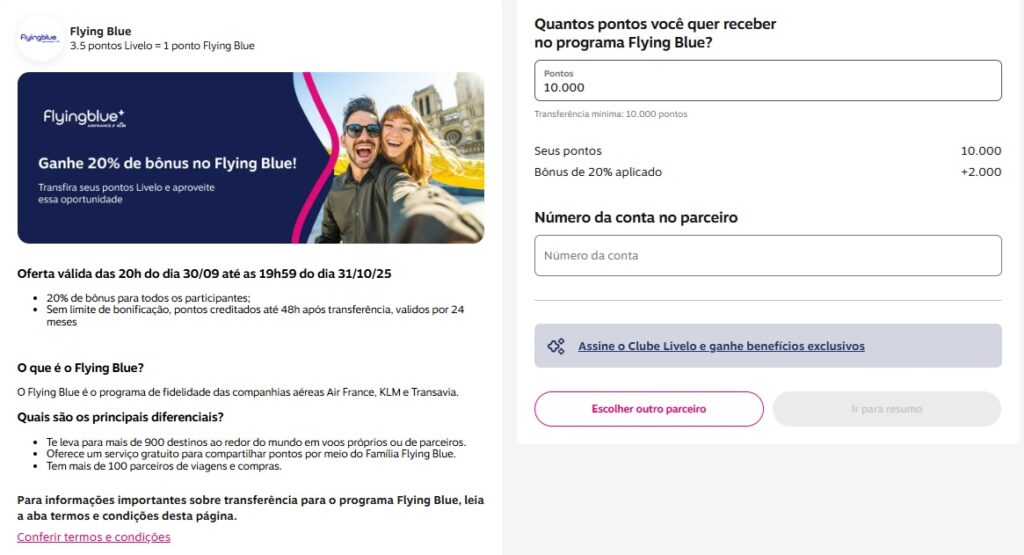The height and width of the screenshot is (555, 1024).
Task: Click the Transferência mínima 10.000 pontos hint
Action: [x=611, y=114]
